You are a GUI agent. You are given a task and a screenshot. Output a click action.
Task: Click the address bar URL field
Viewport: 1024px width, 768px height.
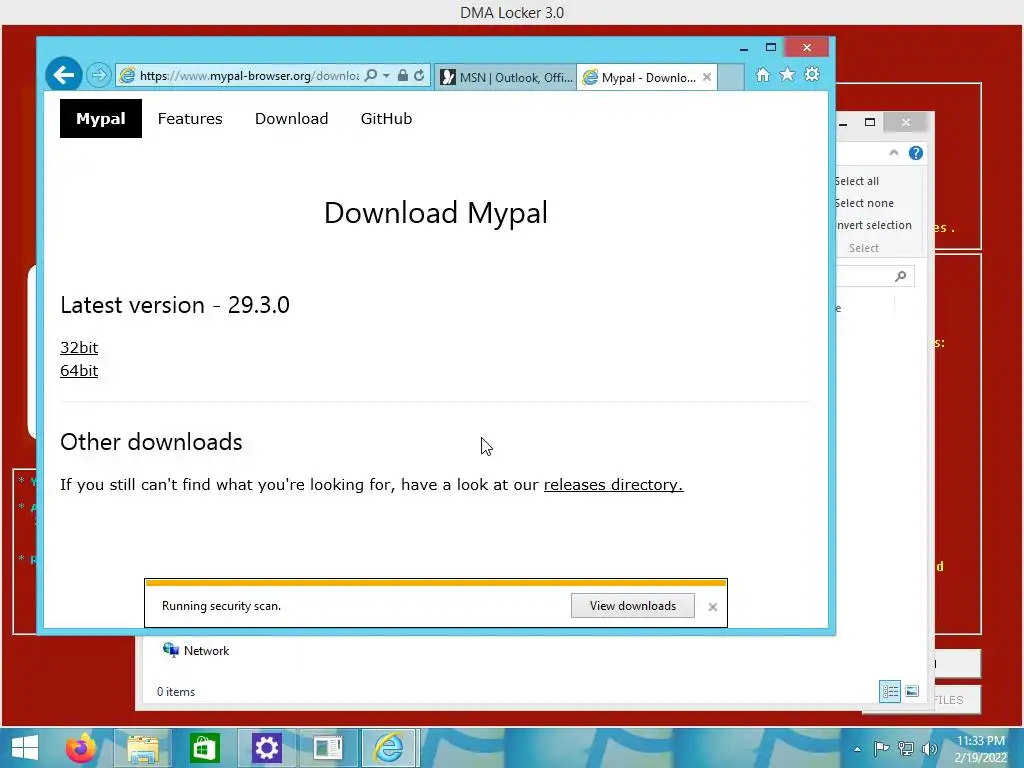pyautogui.click(x=249, y=76)
